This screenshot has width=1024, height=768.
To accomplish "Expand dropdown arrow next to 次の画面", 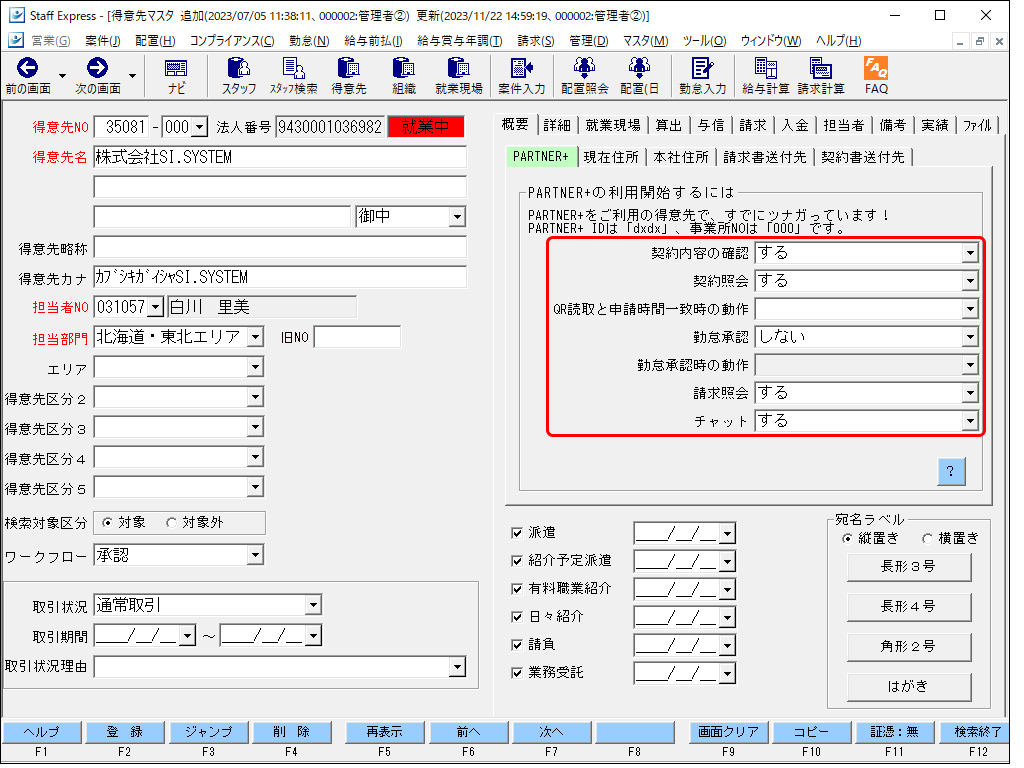I will 133,76.
